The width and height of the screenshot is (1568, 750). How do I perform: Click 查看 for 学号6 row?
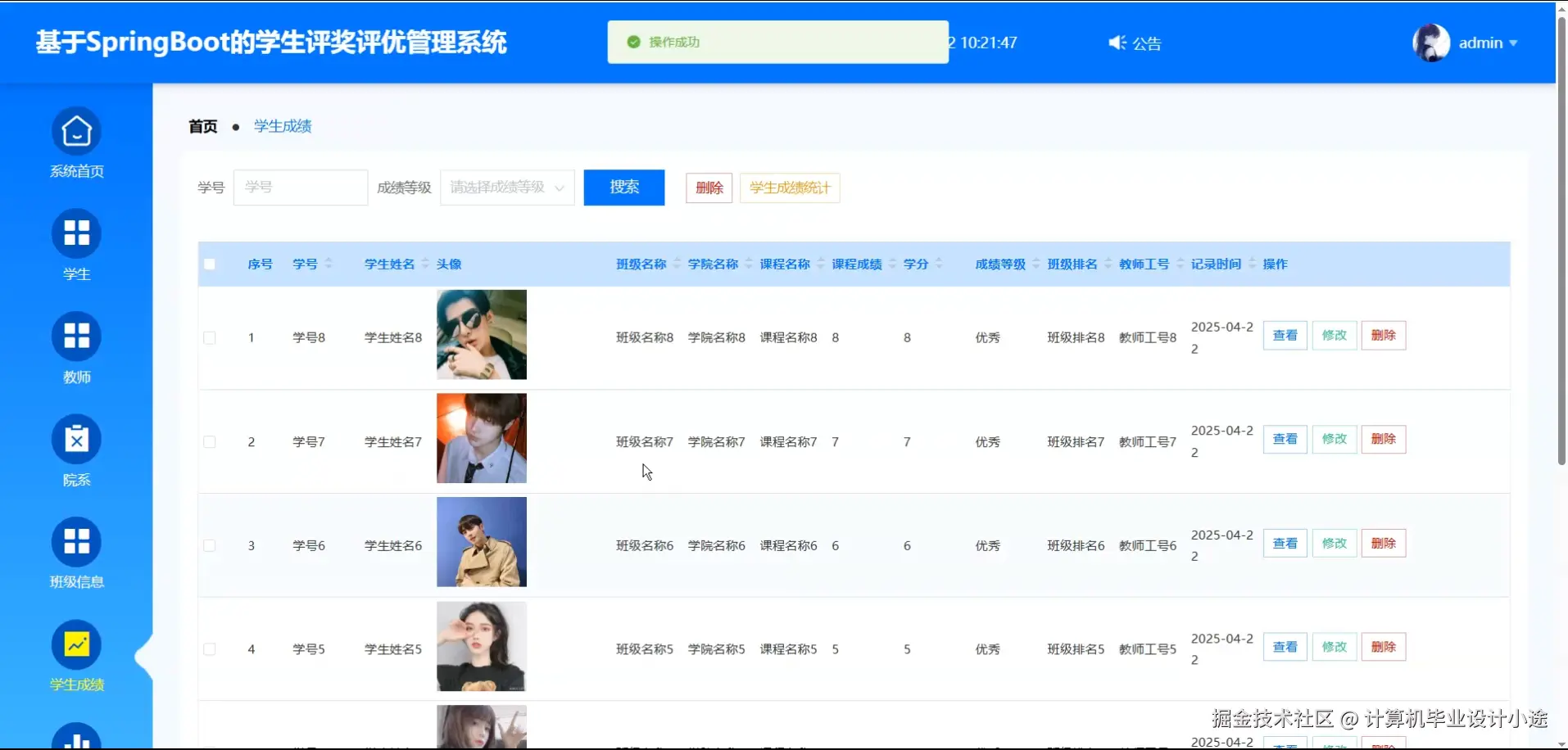point(1285,544)
